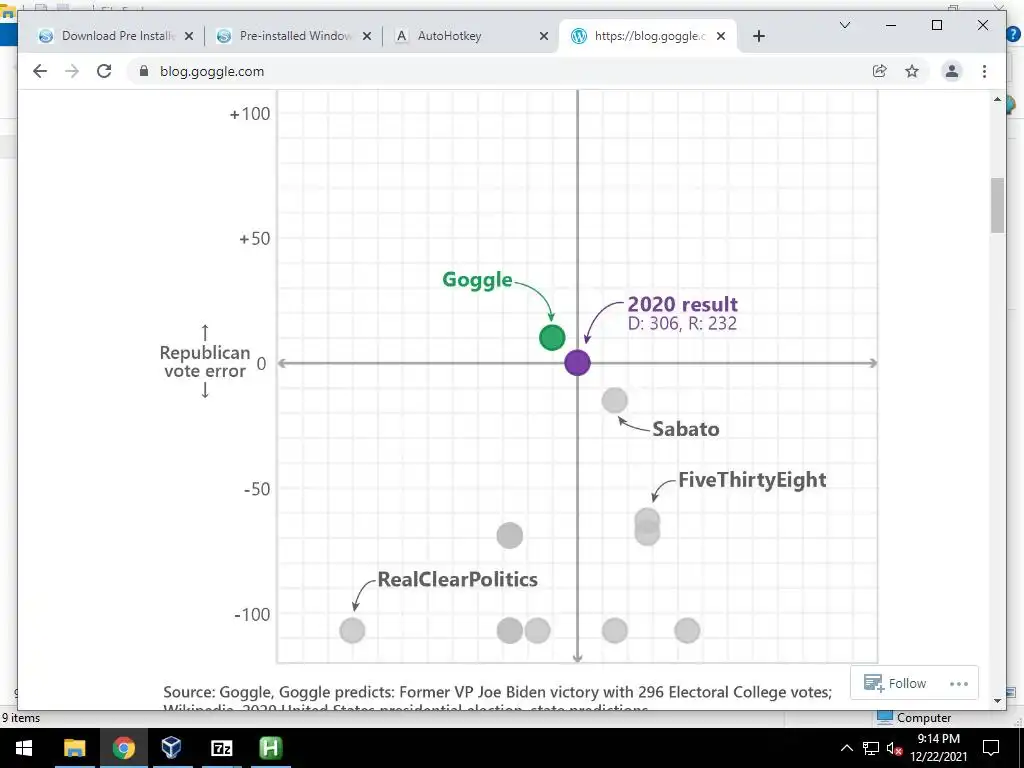
Task: Select the blog.goggle.com tab
Action: pos(647,36)
